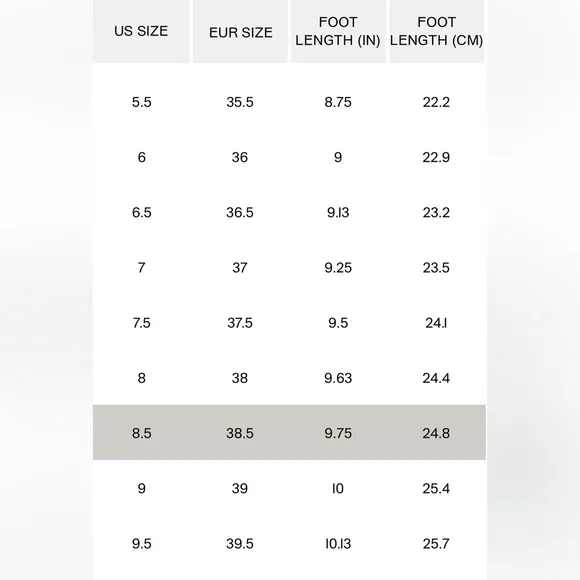Click the FOOT LENGTH (CM) header
This screenshot has width=580, height=580.
point(436,31)
